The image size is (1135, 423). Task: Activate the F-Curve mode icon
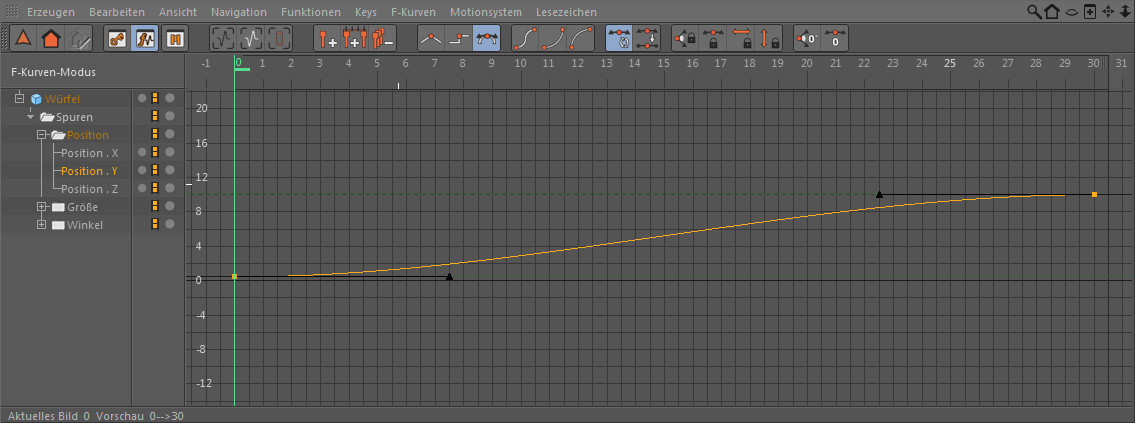tap(145, 40)
